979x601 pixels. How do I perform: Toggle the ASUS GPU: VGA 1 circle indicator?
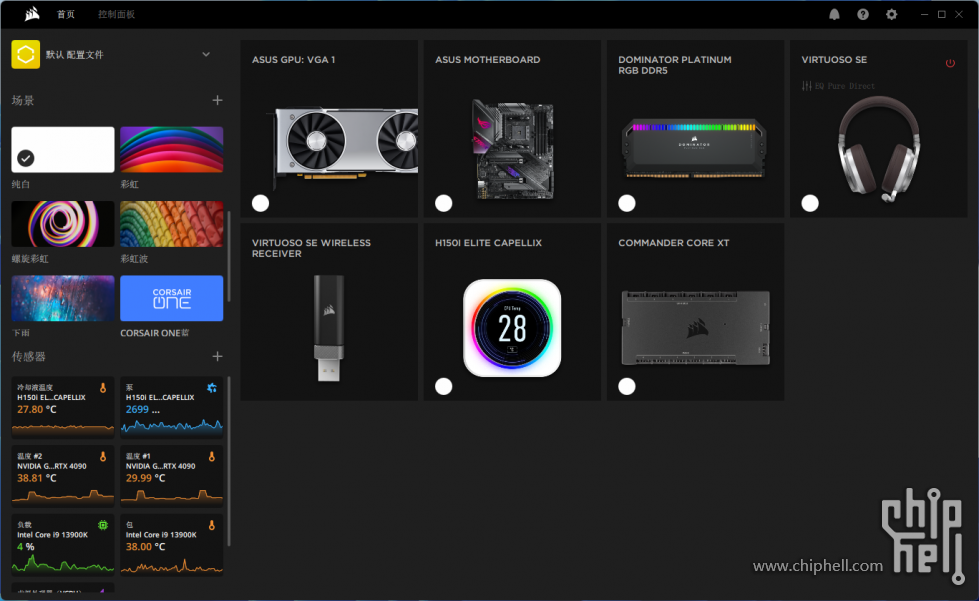[x=260, y=203]
